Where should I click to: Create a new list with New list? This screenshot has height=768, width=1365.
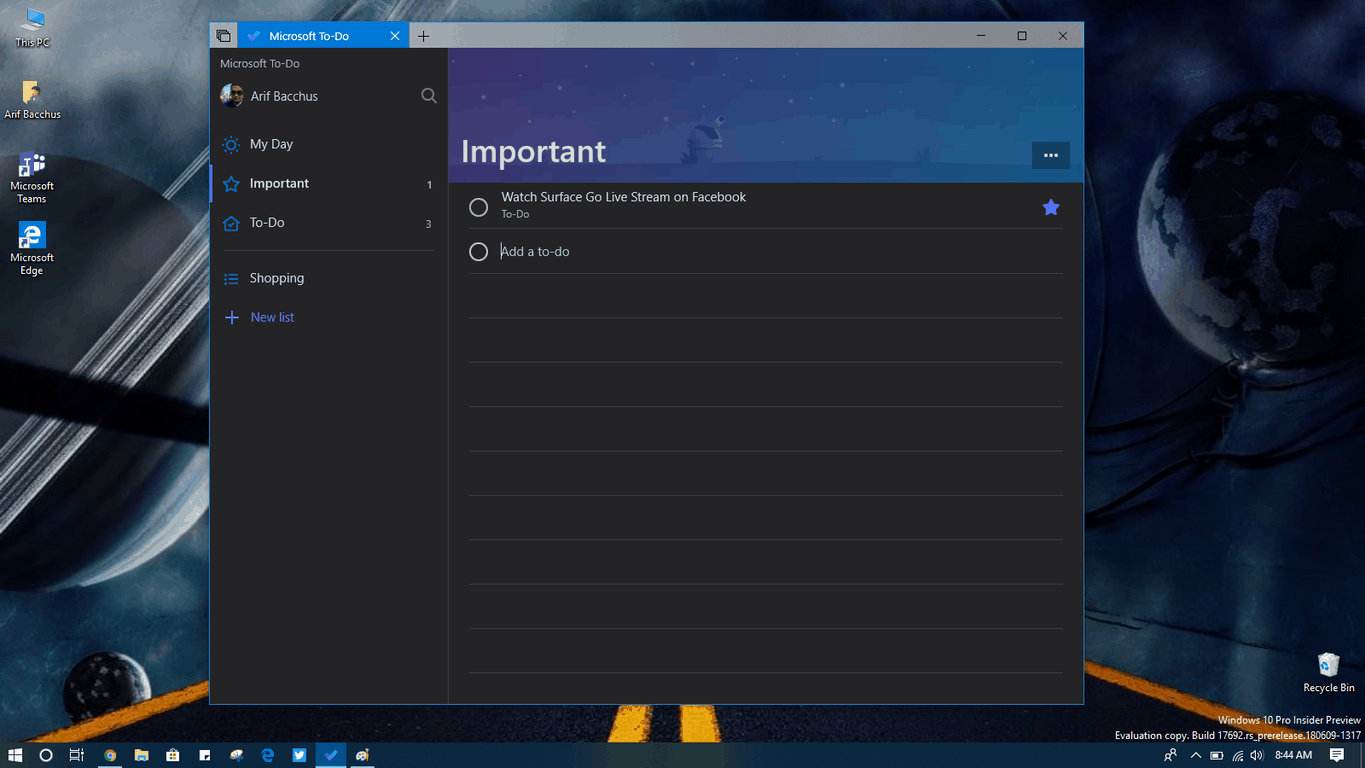[x=271, y=317]
